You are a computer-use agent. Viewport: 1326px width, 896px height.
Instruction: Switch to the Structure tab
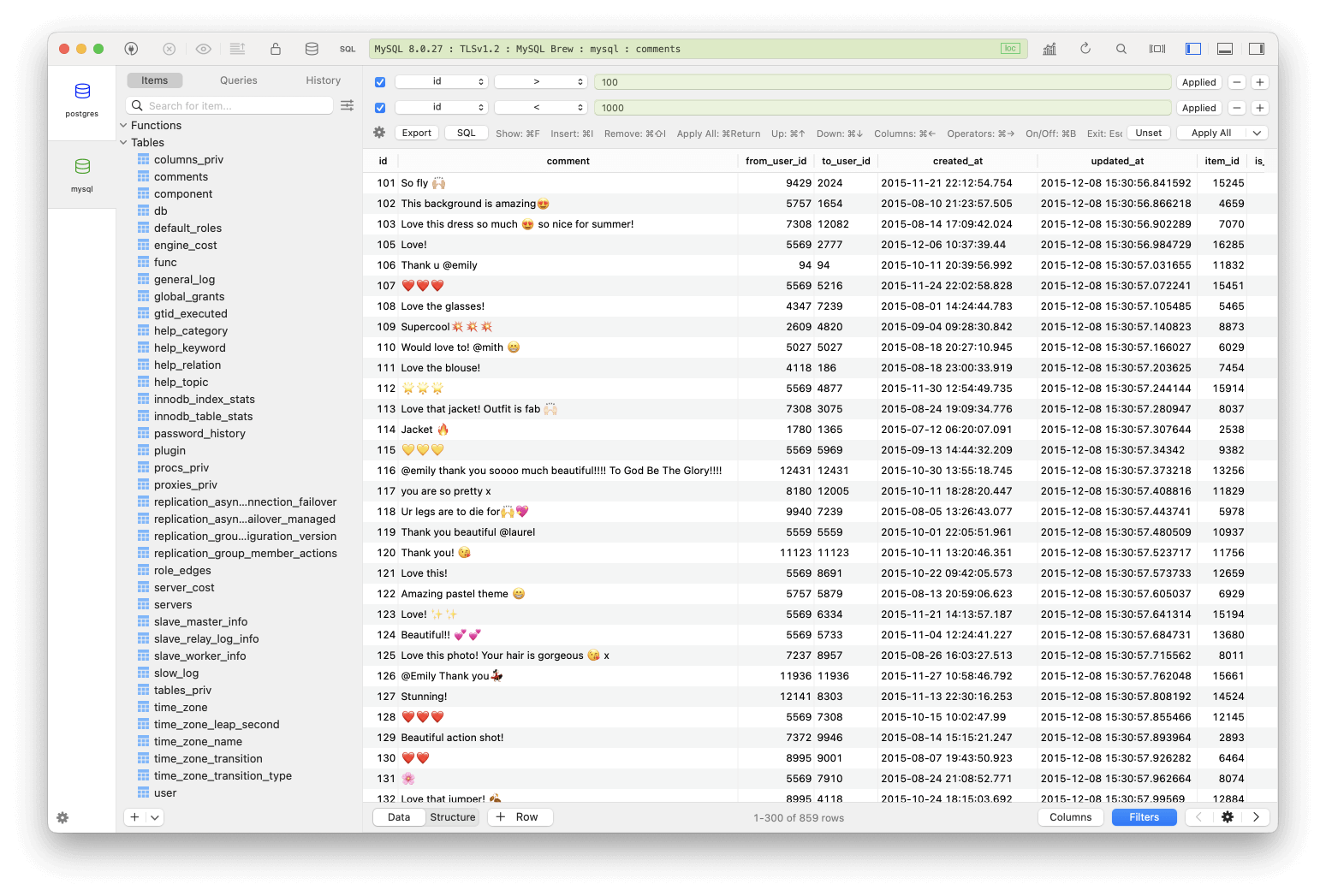coord(453,816)
